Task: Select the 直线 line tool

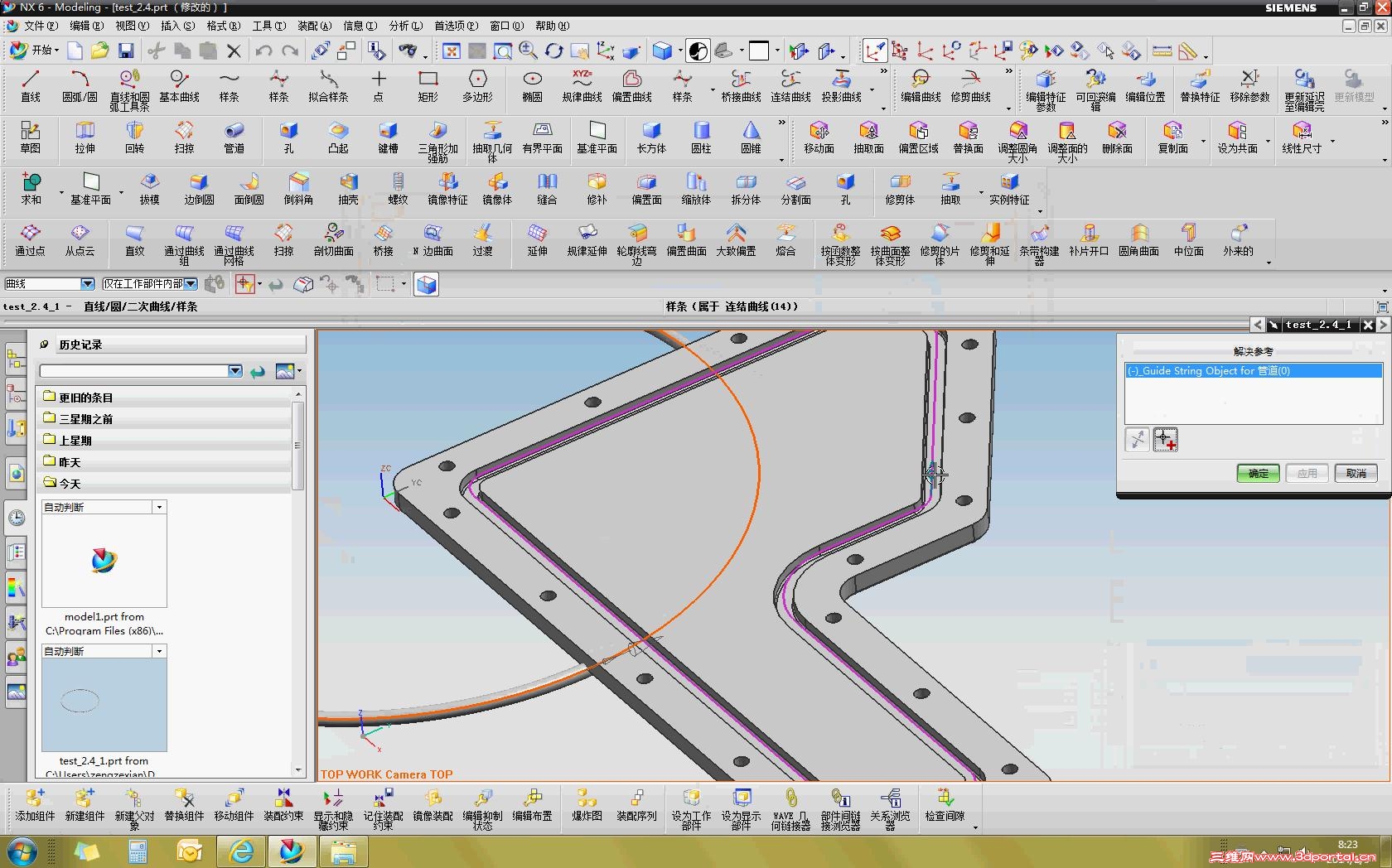Action: click(31, 85)
